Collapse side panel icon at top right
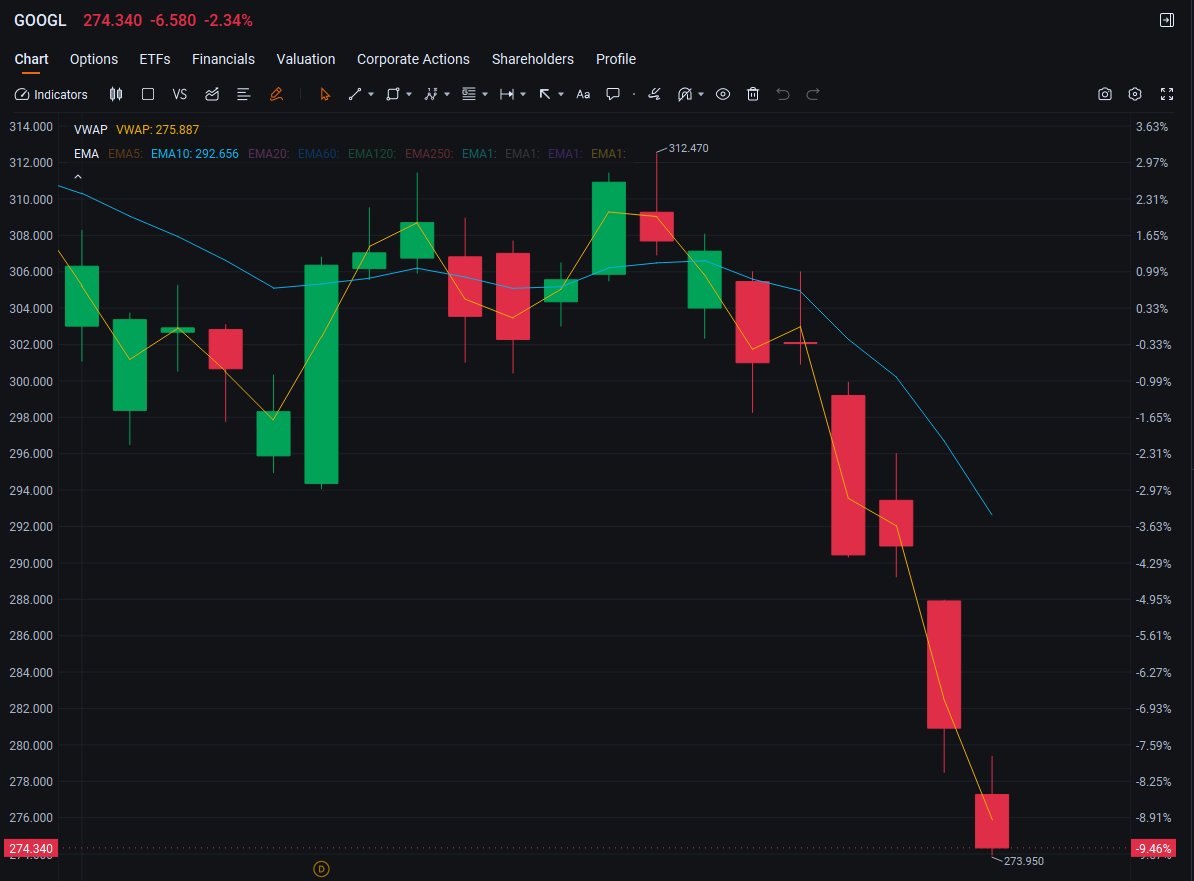The width and height of the screenshot is (1194, 881). [x=1167, y=20]
